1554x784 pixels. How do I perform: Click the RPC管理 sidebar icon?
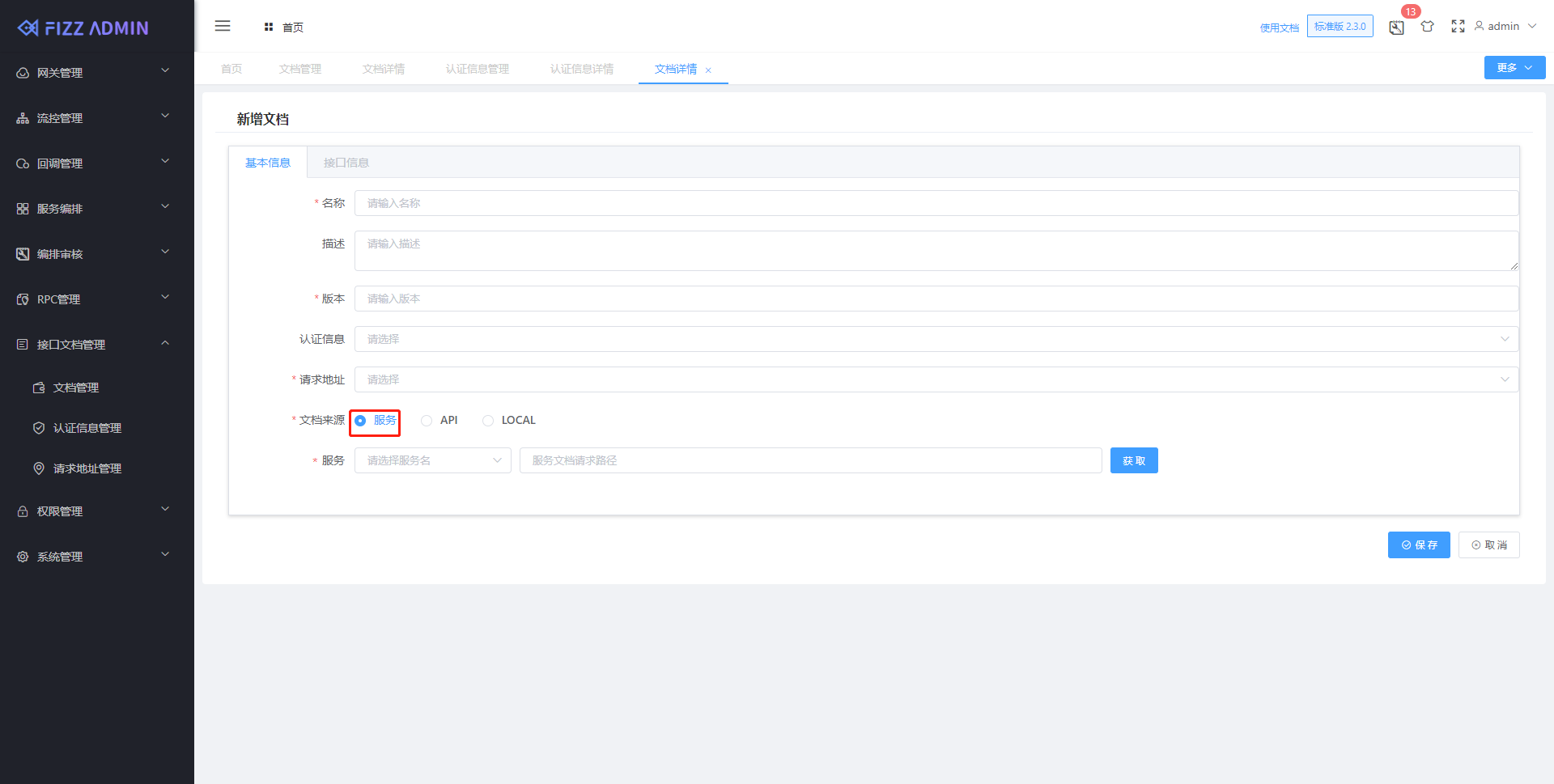click(22, 299)
